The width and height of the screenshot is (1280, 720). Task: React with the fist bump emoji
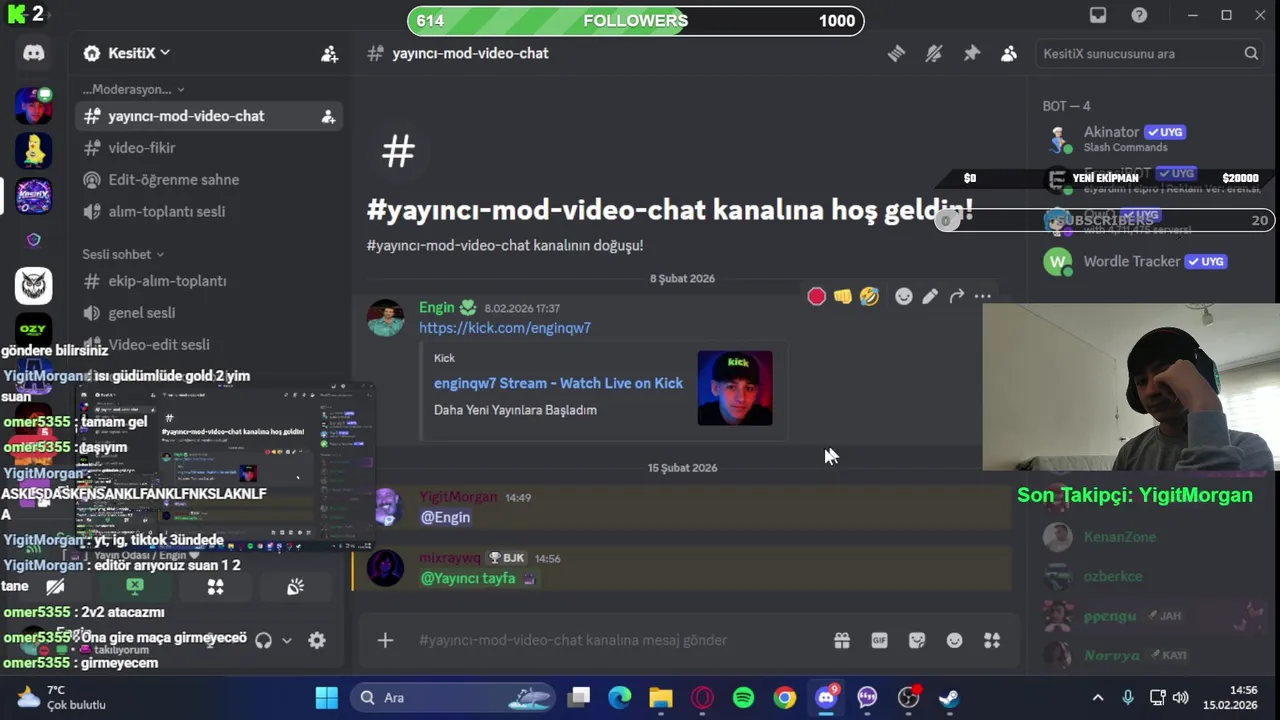(843, 296)
